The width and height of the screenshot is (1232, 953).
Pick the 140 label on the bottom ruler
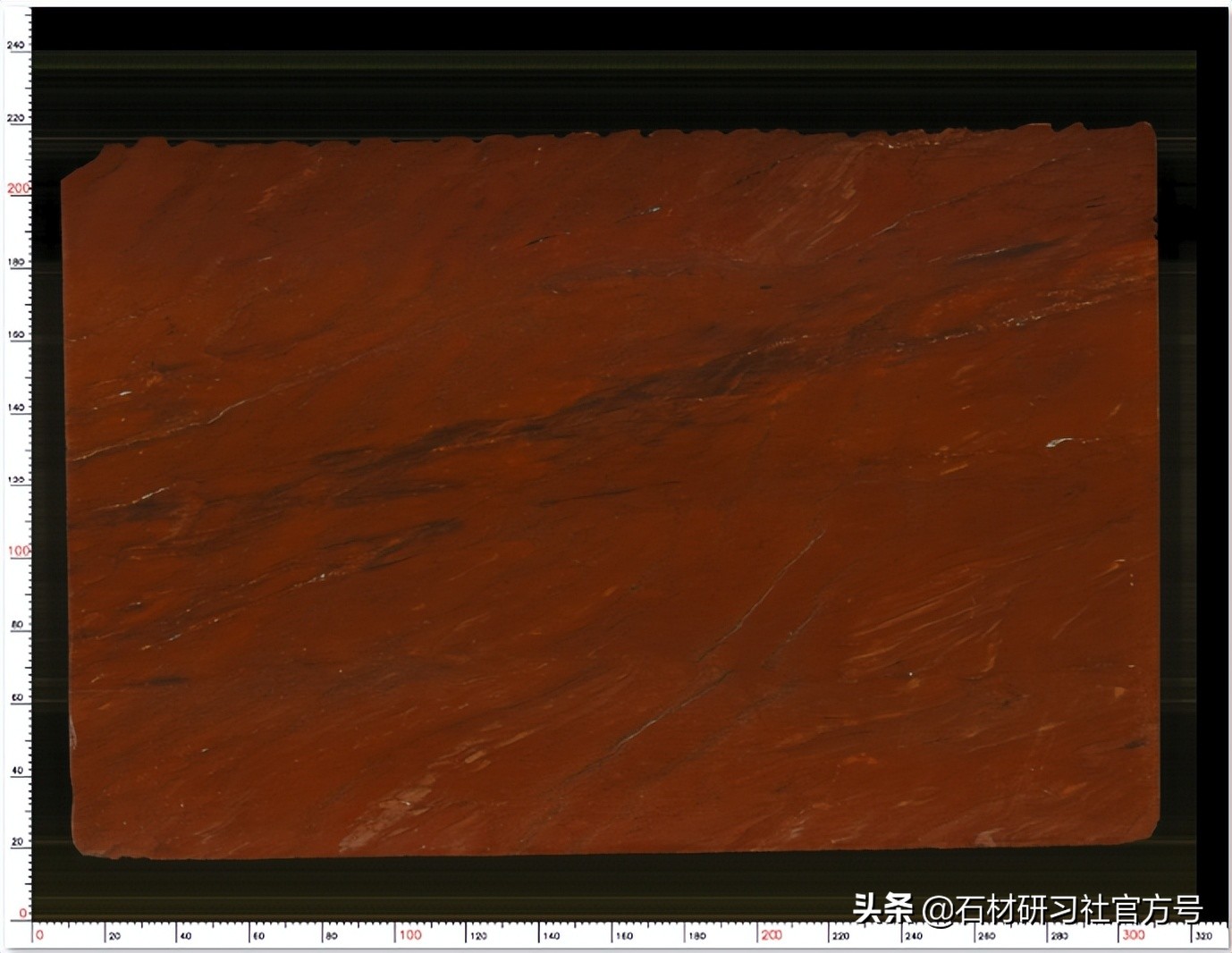click(551, 936)
